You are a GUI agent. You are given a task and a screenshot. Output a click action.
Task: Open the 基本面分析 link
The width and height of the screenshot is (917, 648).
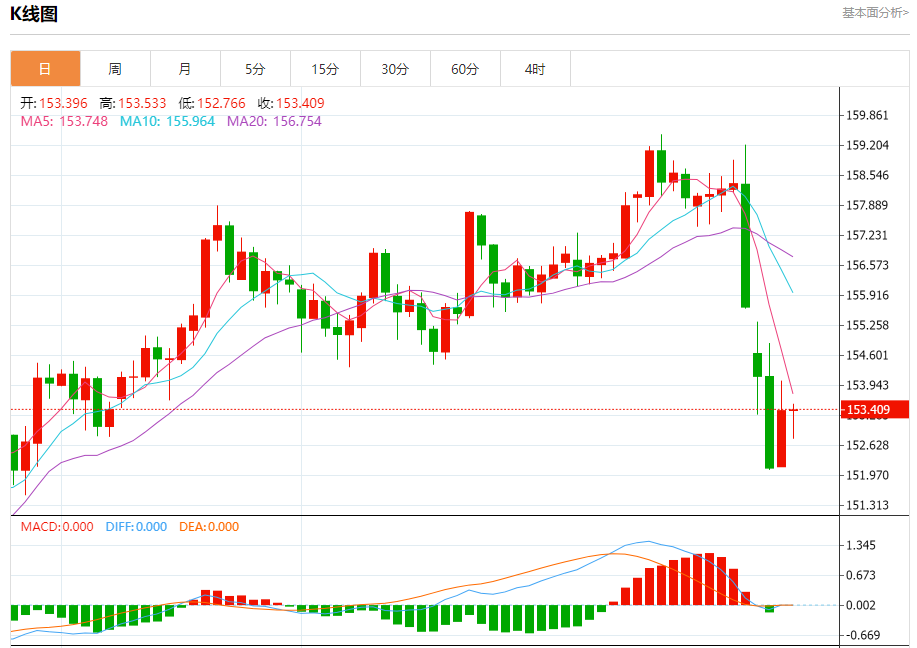click(x=875, y=13)
